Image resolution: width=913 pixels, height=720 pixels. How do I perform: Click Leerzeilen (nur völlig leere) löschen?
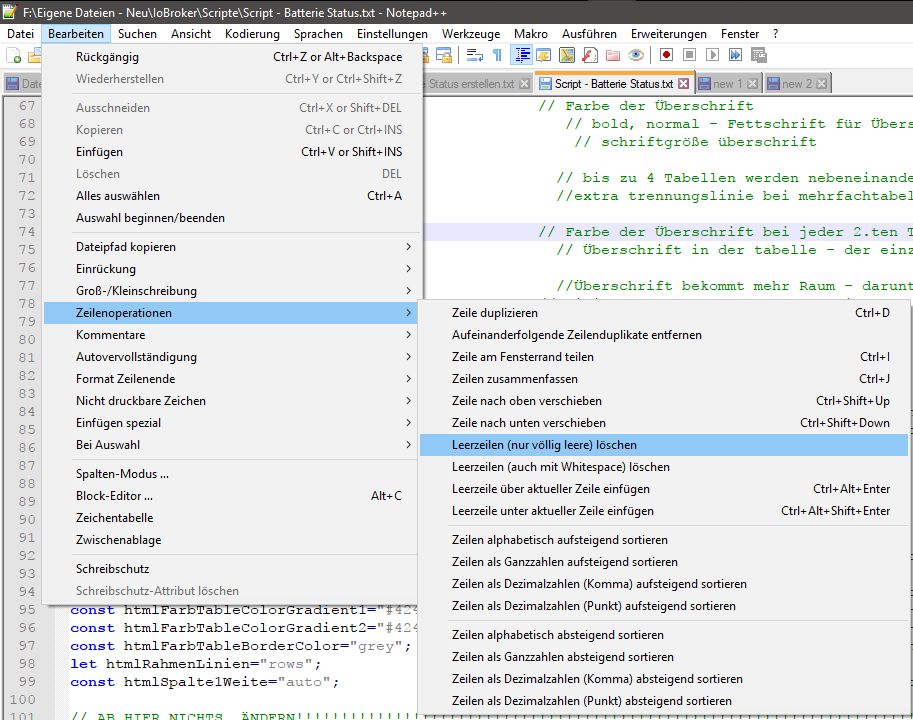pos(664,445)
